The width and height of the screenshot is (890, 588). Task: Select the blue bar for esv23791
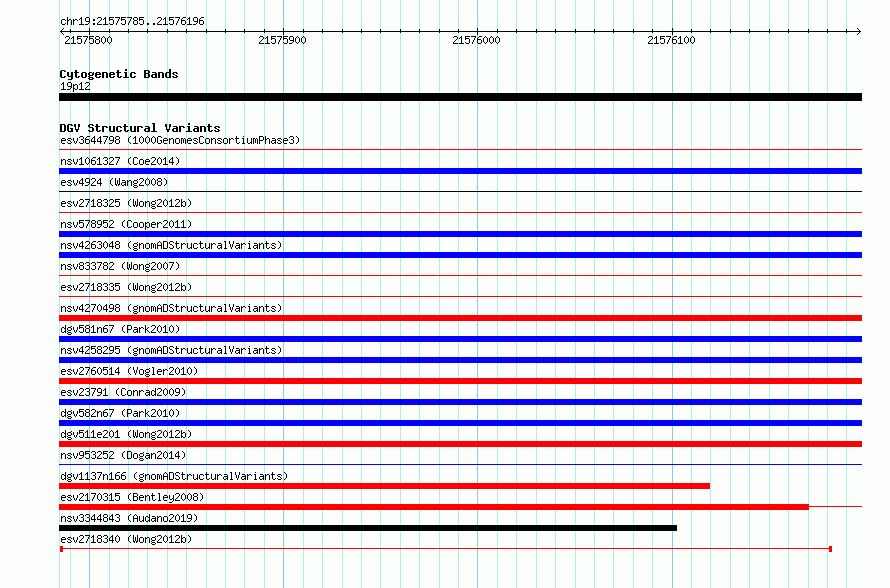[460, 402]
